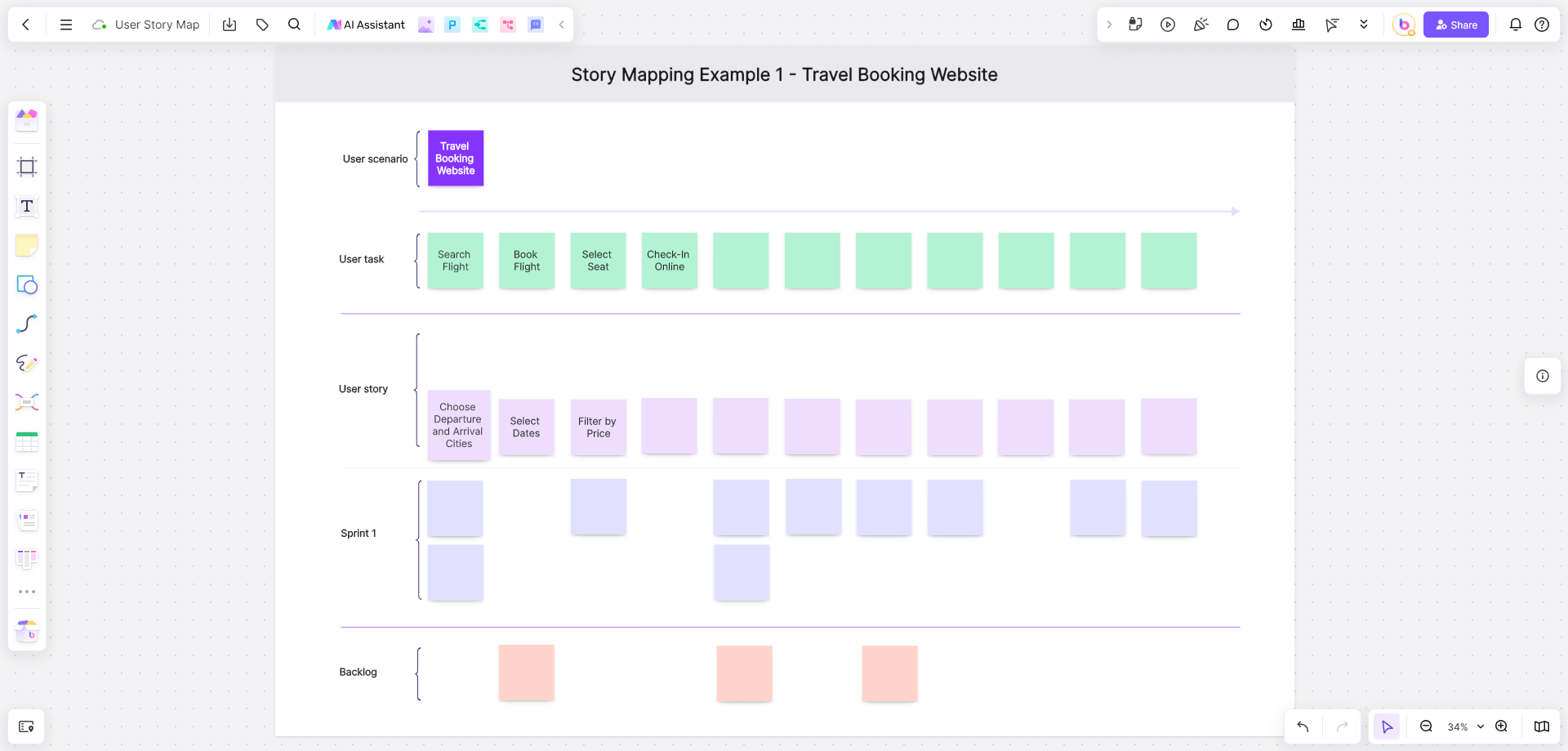Screen dimensions: 1568x751
Task: Expand more tools double chevron
Action: (x=1364, y=25)
